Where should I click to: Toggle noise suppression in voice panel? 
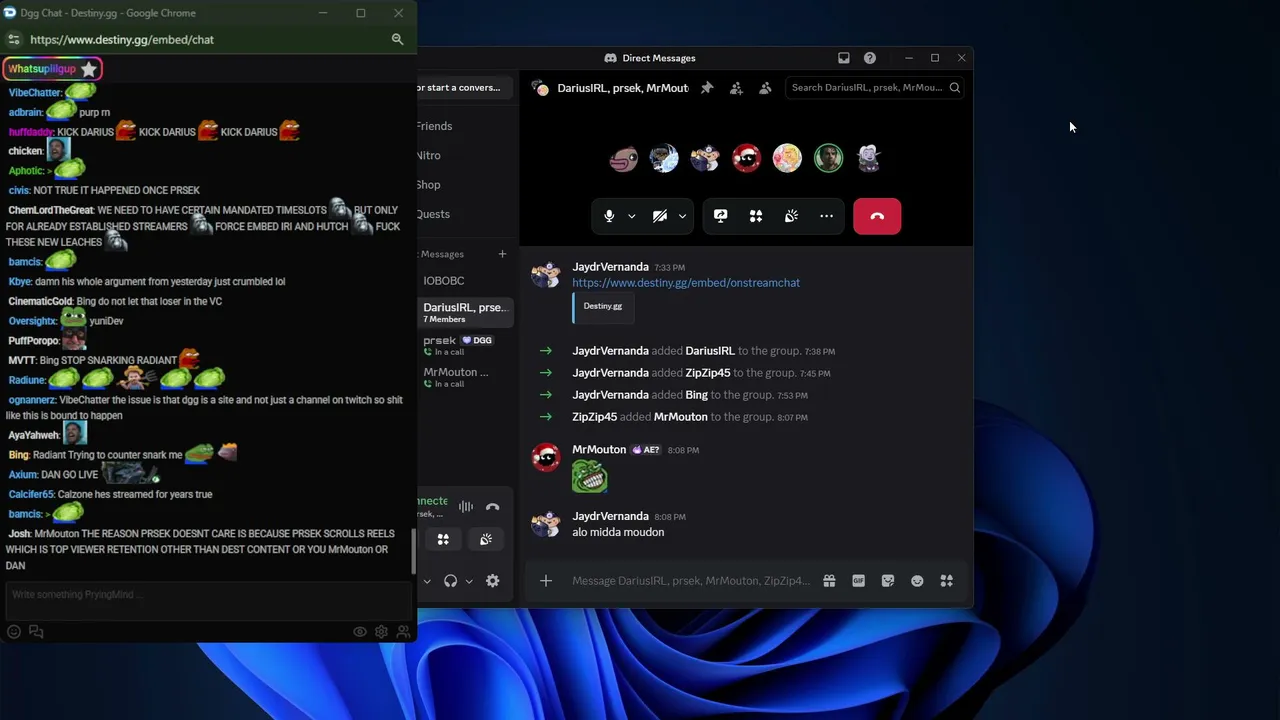[x=466, y=507]
